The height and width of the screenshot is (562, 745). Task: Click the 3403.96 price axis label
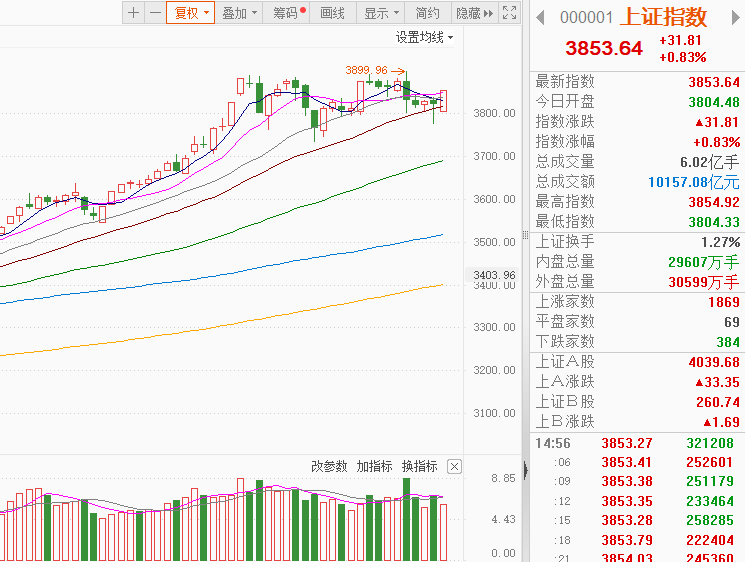coord(494,275)
